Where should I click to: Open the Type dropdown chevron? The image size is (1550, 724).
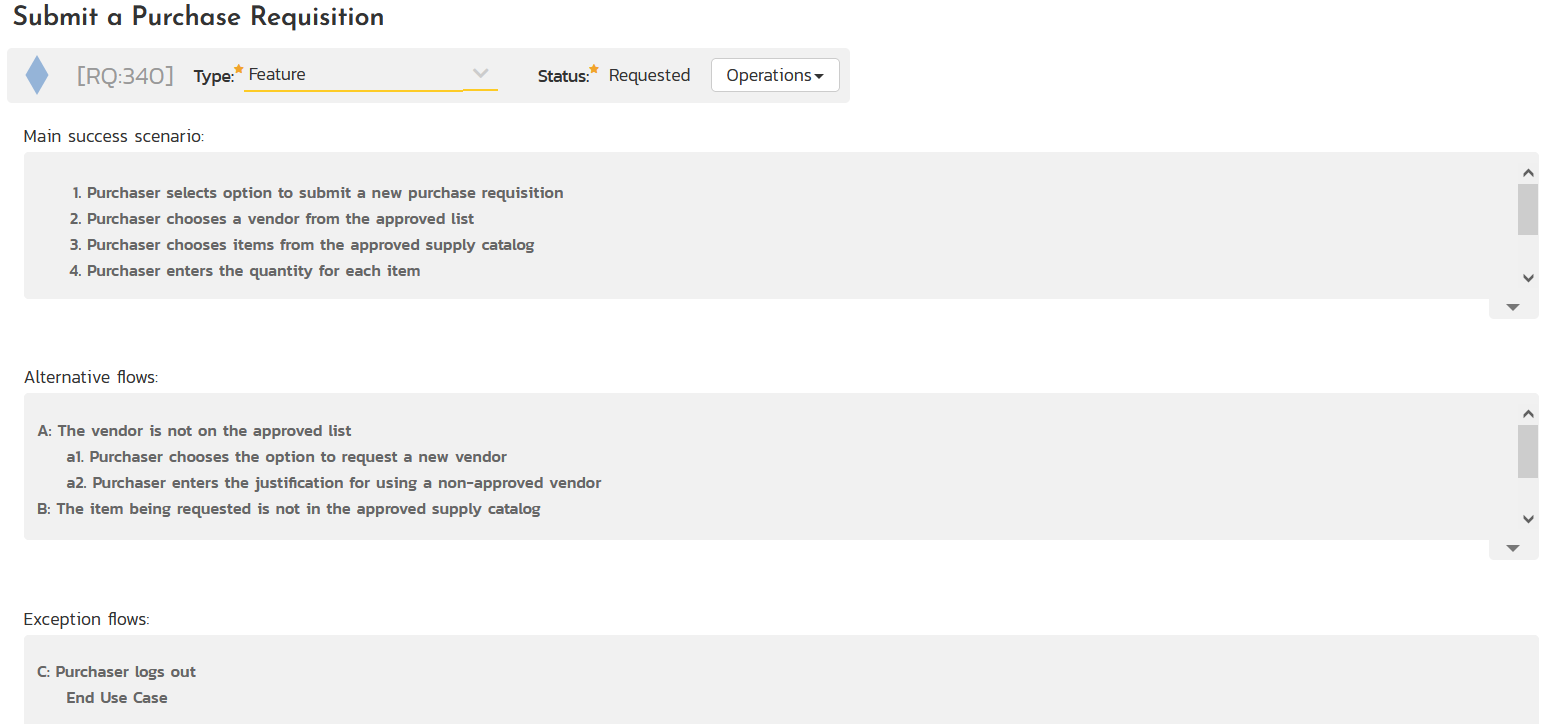point(480,74)
